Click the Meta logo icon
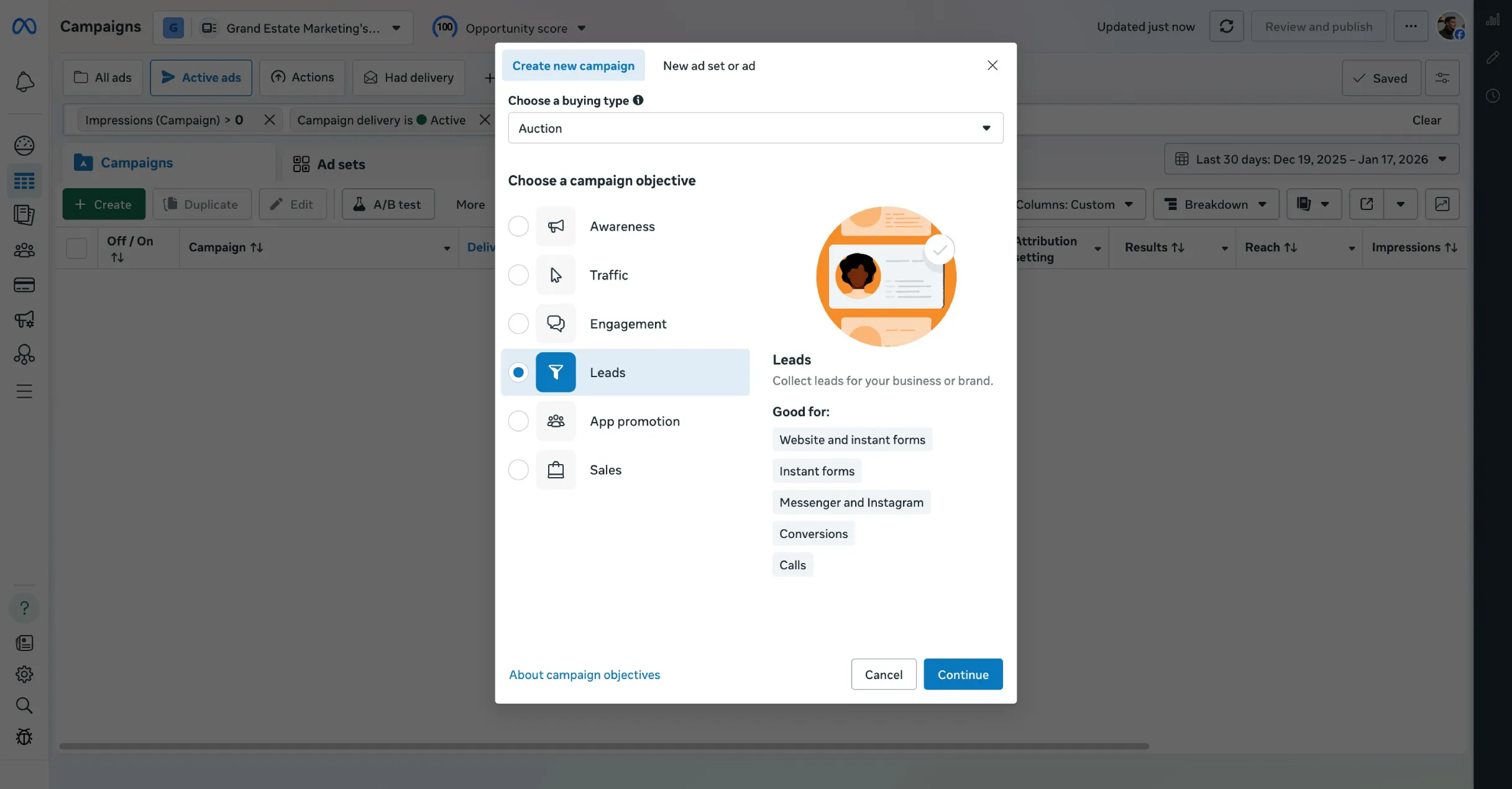Screen dimensions: 1512x789 coord(24,26)
